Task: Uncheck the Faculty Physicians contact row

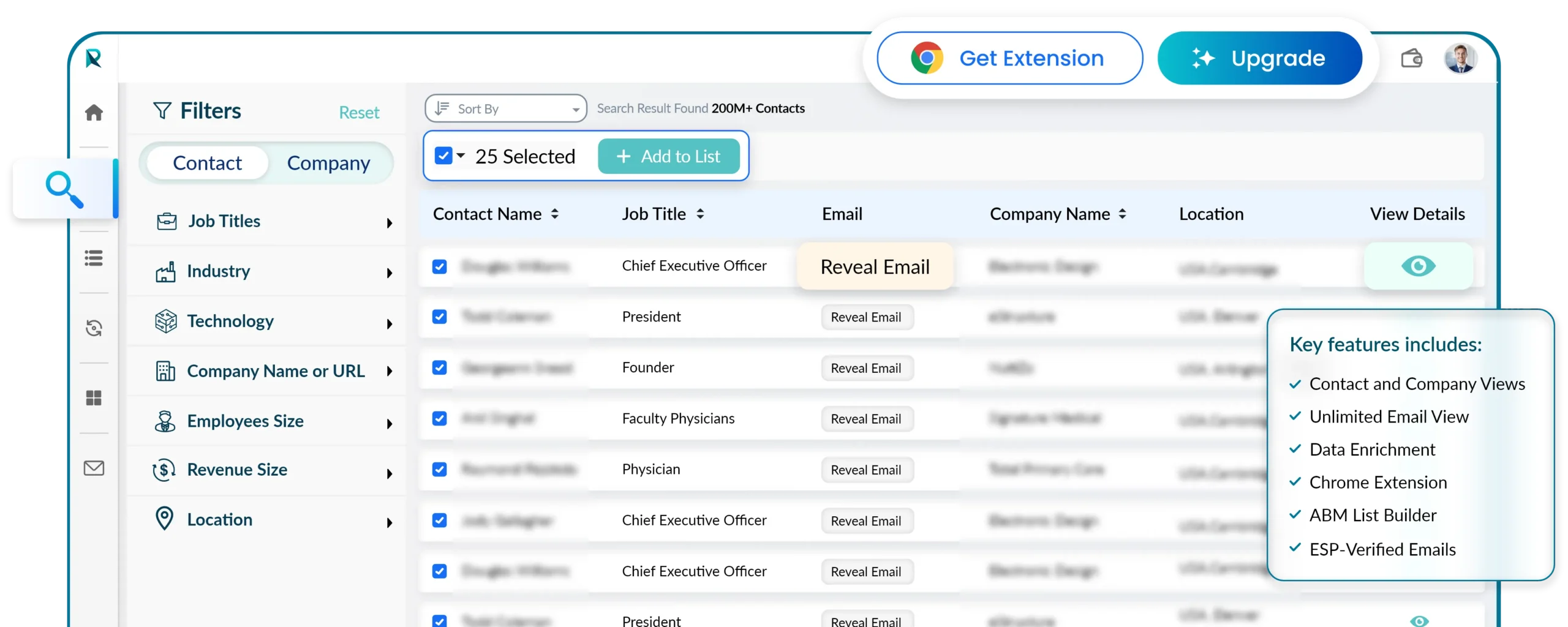Action: 440,419
